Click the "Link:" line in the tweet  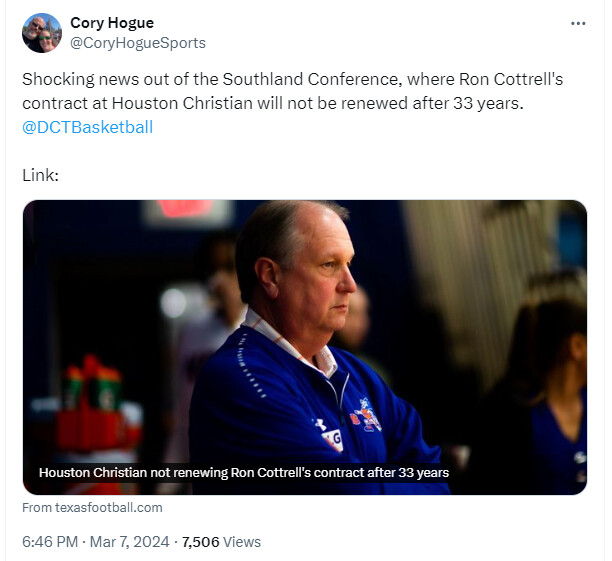[40, 175]
